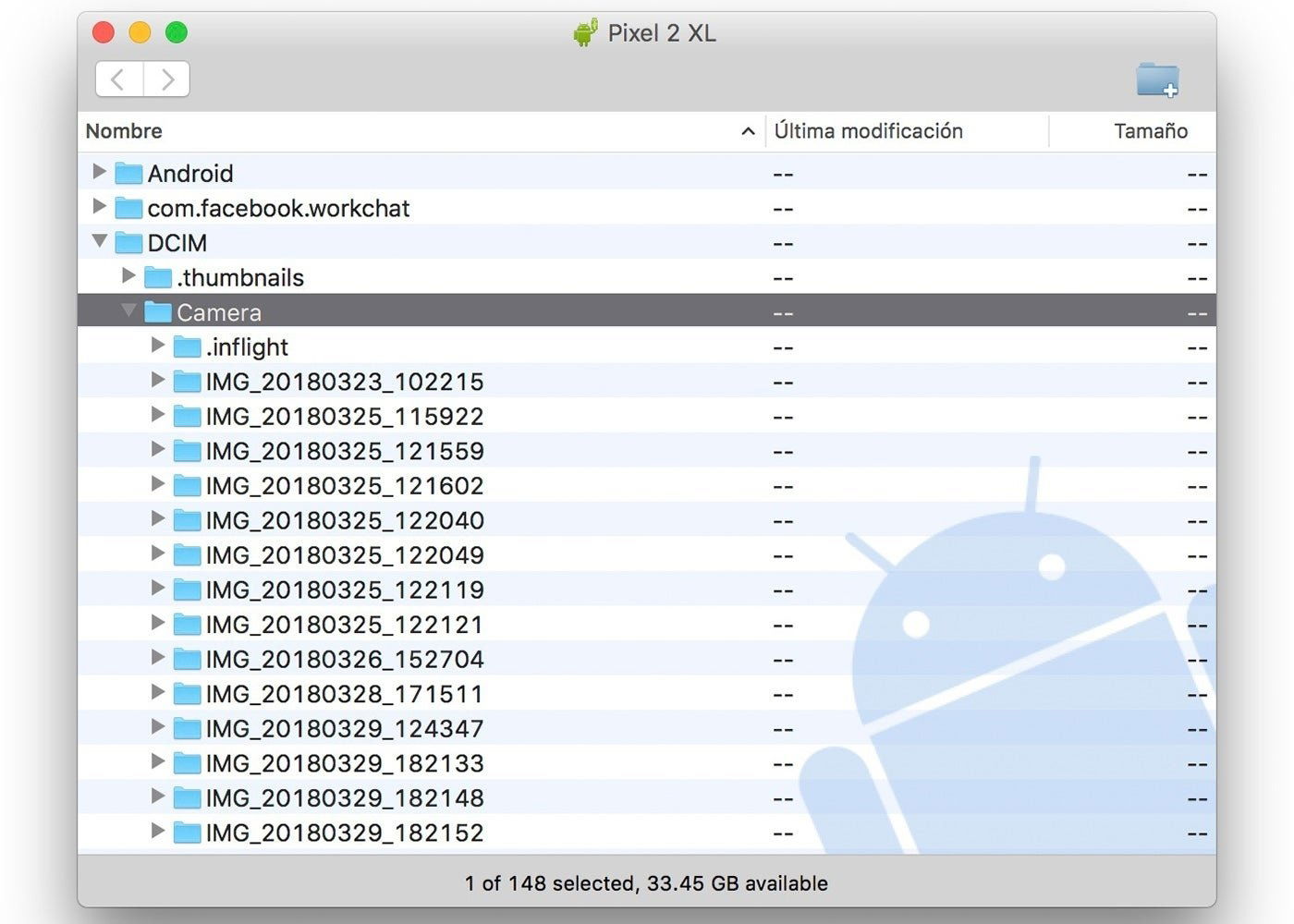Image resolution: width=1294 pixels, height=924 pixels.
Task: Select the IMG_20180325_121602 row name
Action: pos(345,485)
